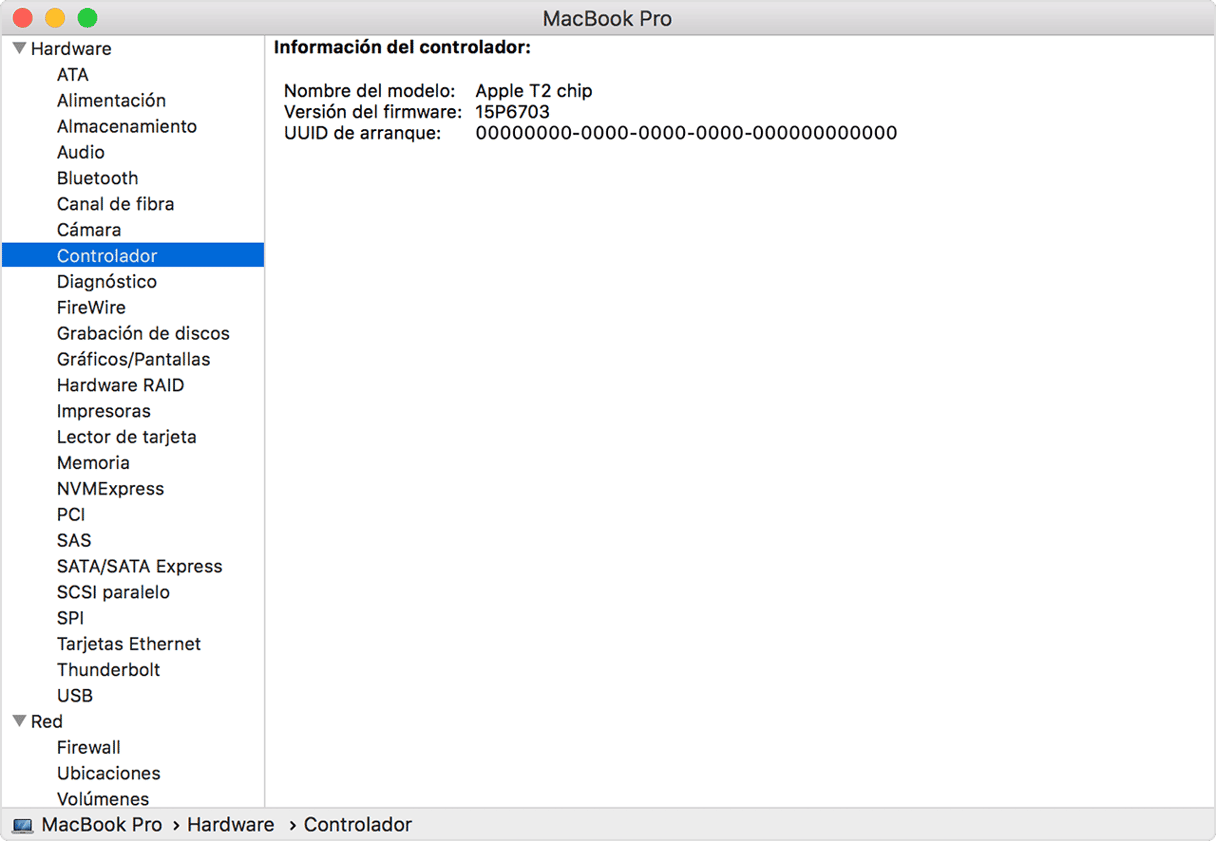Select the highlighted Controlador row
1216x841 pixels.
(x=133, y=255)
